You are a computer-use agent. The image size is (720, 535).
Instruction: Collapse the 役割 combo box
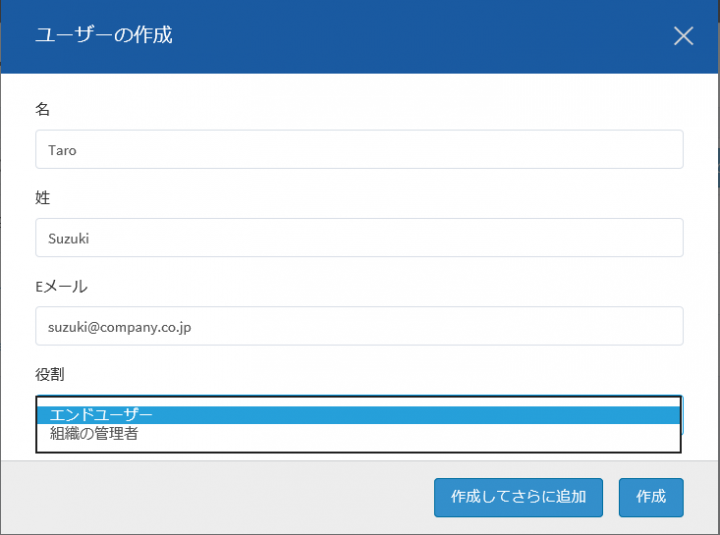[x=358, y=399]
